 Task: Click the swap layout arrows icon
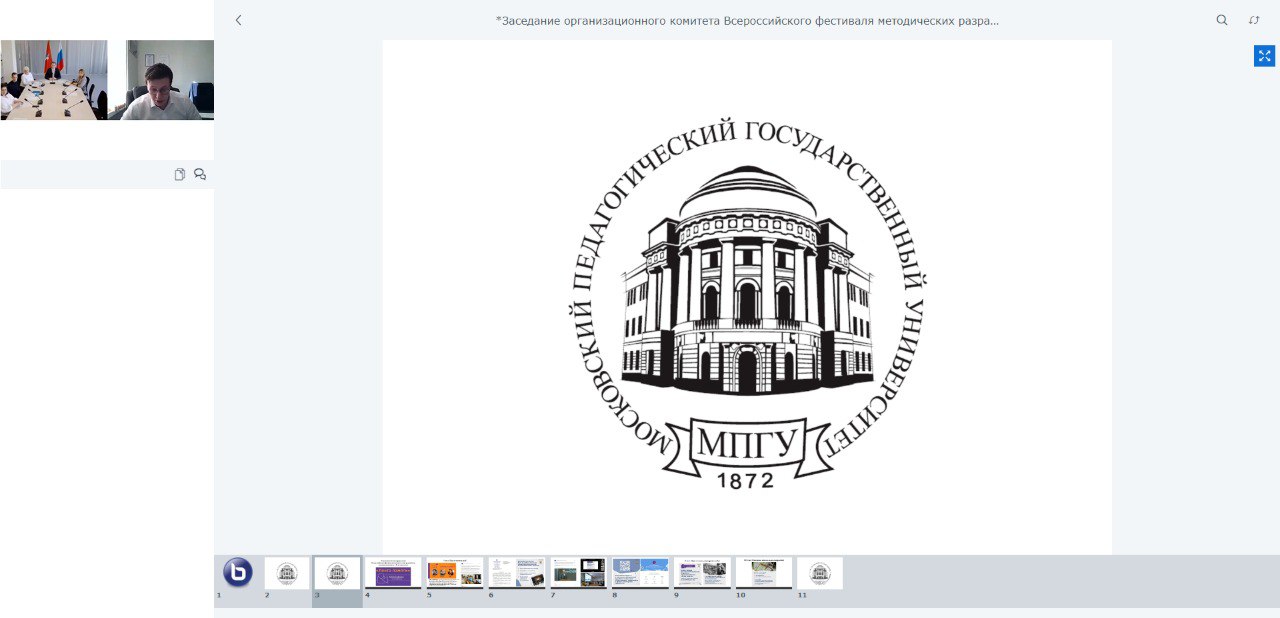(1254, 20)
